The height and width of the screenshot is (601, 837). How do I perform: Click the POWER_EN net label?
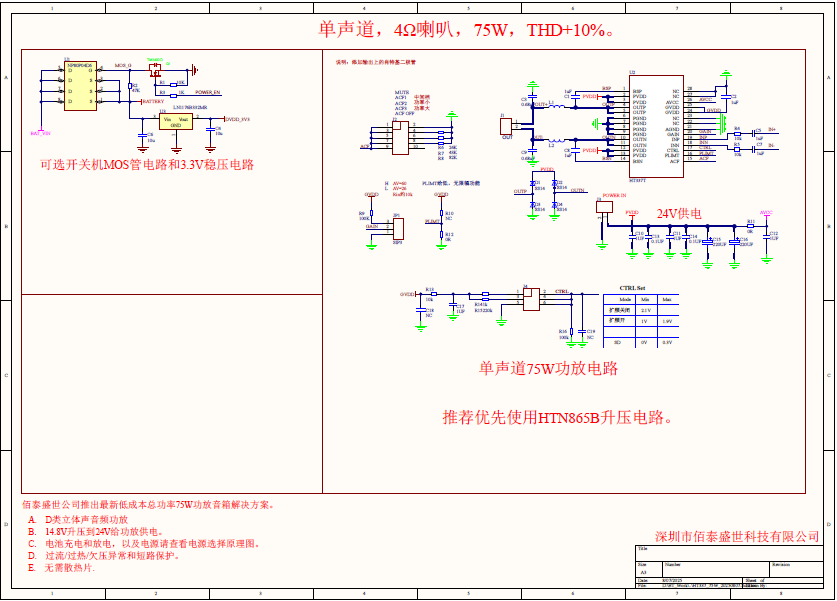tap(207, 93)
